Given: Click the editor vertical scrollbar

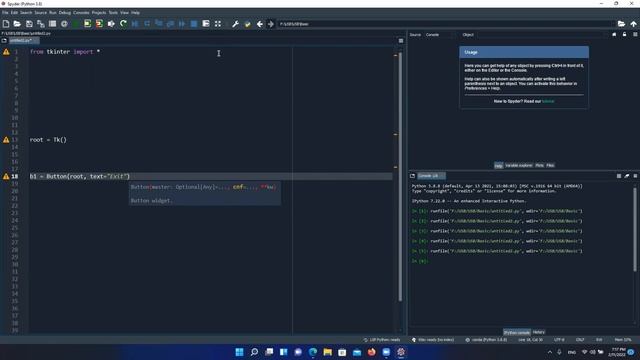Looking at the screenshot, I should [400, 176].
